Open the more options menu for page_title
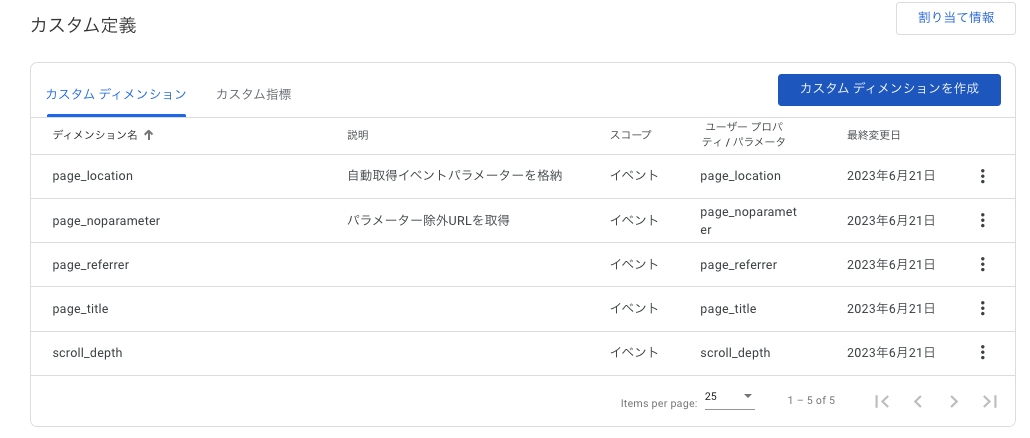This screenshot has width=1030, height=438. coord(982,308)
